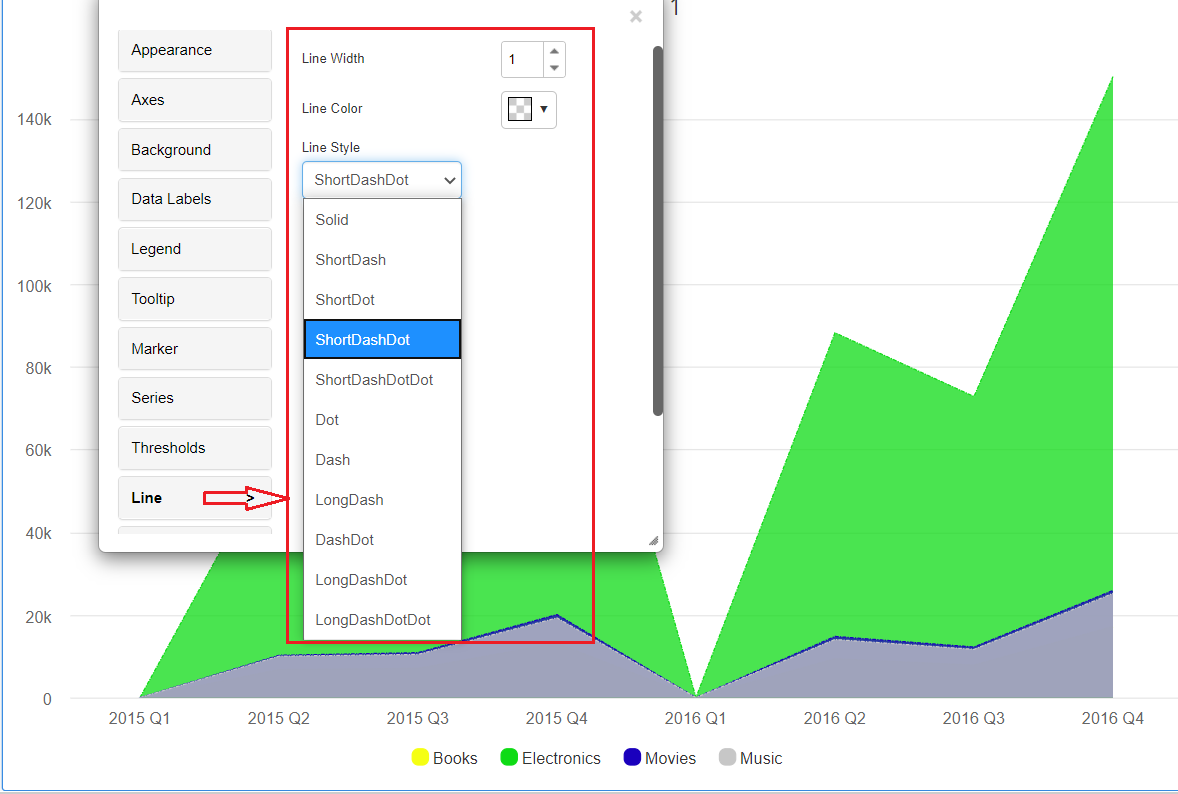Open the Appearance settings panel
Image resolution: width=1178 pixels, height=794 pixels.
pyautogui.click(x=194, y=50)
